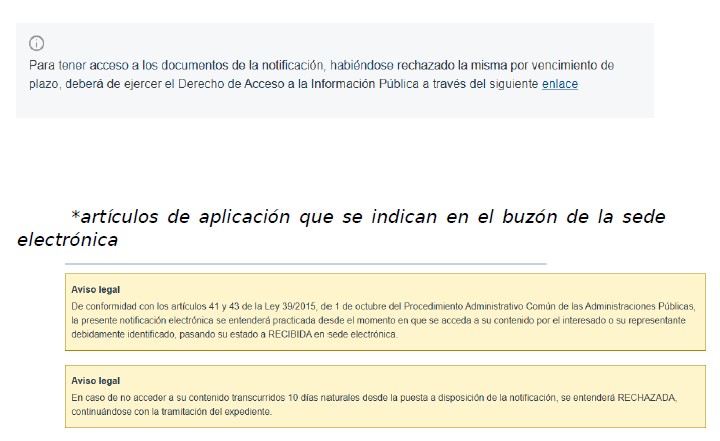720x441 pixels.
Task: Open the "enlace" hyperlink
Action: pos(559,84)
